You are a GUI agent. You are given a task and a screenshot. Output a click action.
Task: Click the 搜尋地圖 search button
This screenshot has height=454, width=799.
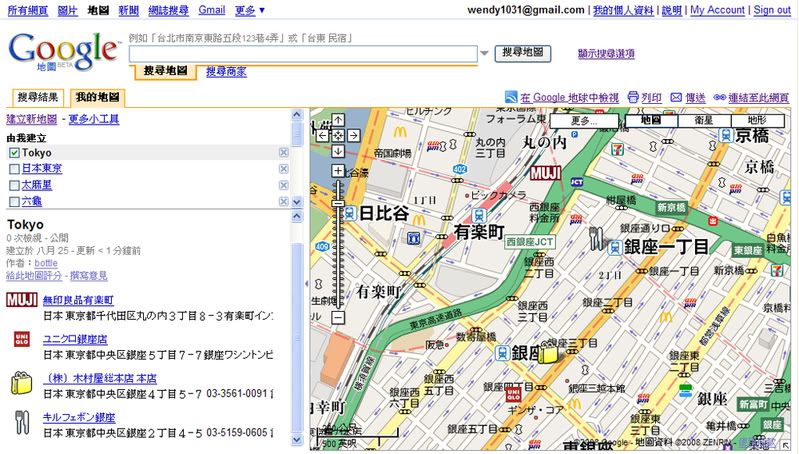[523, 52]
